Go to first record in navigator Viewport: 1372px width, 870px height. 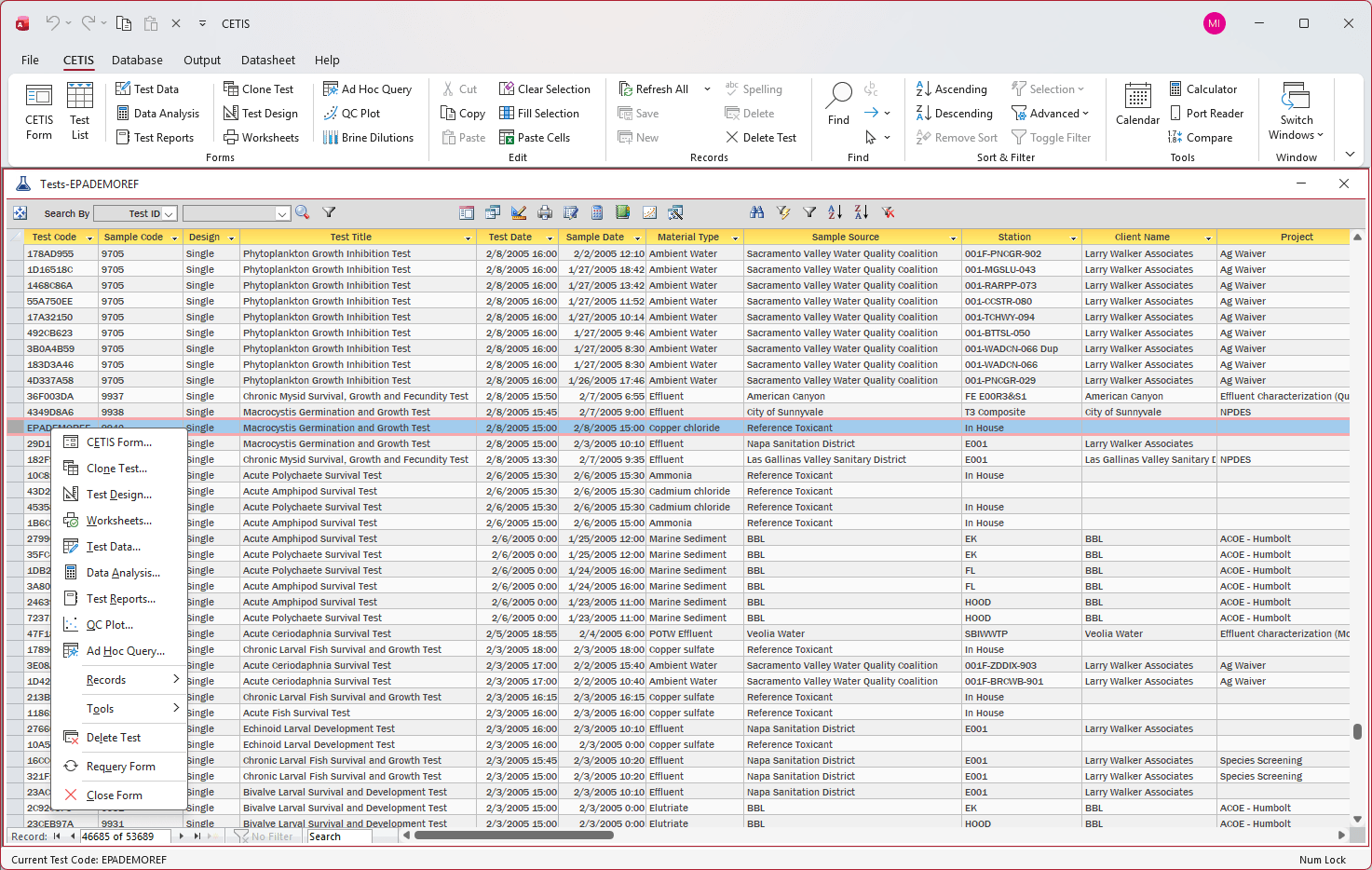point(57,836)
